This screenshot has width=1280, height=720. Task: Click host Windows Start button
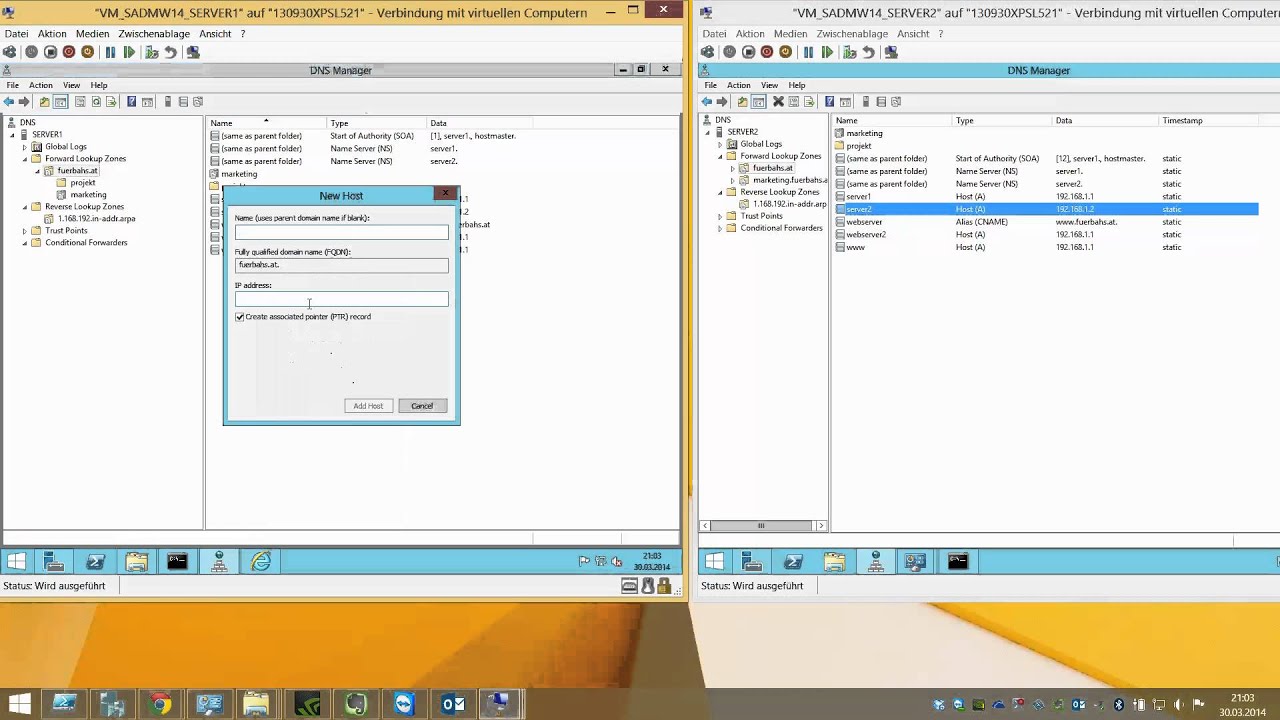tap(18, 704)
